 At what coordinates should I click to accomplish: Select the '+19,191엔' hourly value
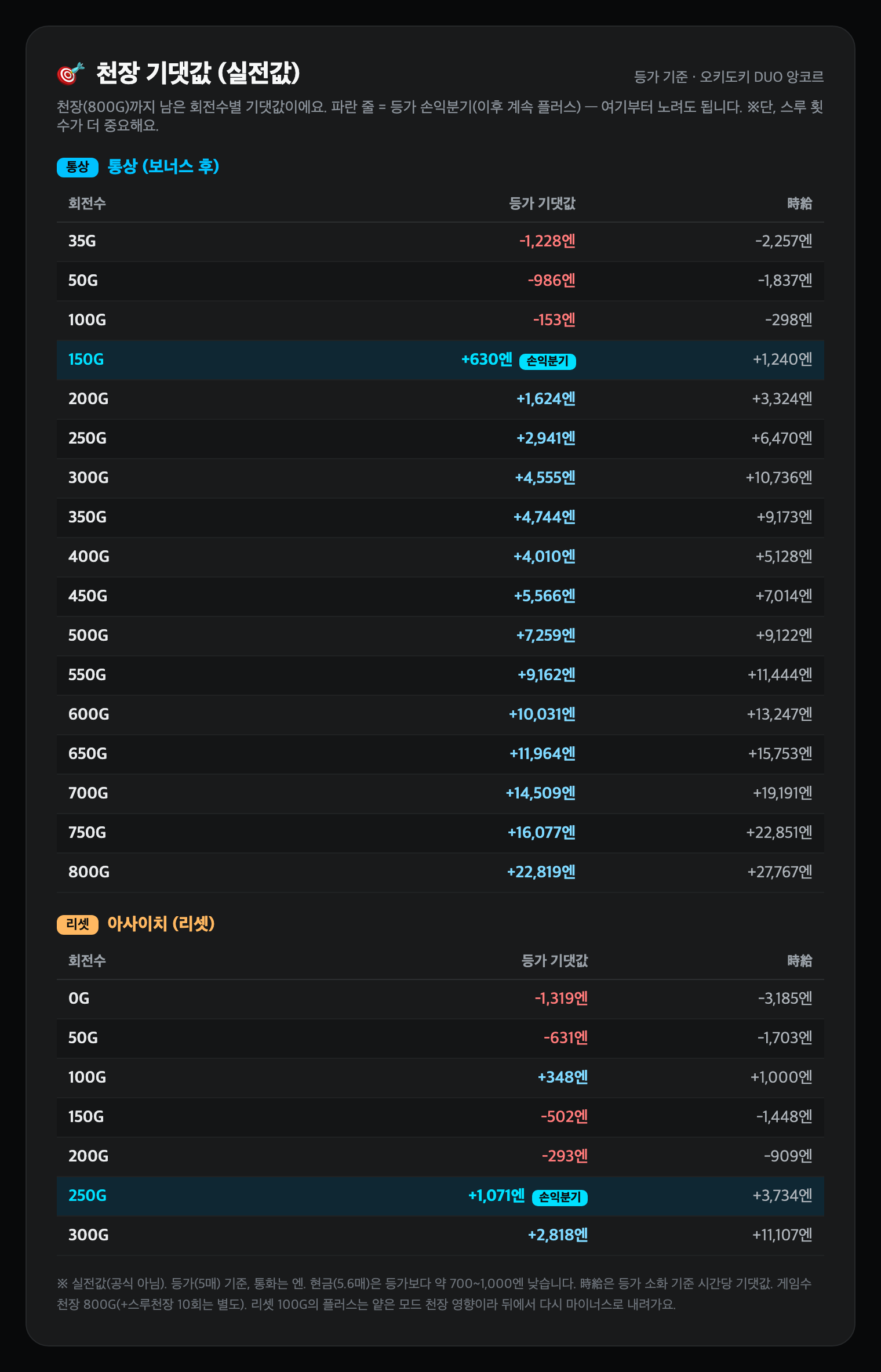[782, 793]
